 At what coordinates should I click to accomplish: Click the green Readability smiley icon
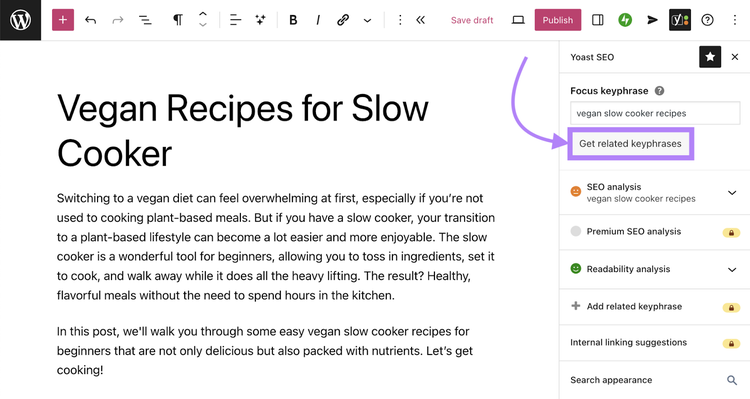tap(576, 268)
